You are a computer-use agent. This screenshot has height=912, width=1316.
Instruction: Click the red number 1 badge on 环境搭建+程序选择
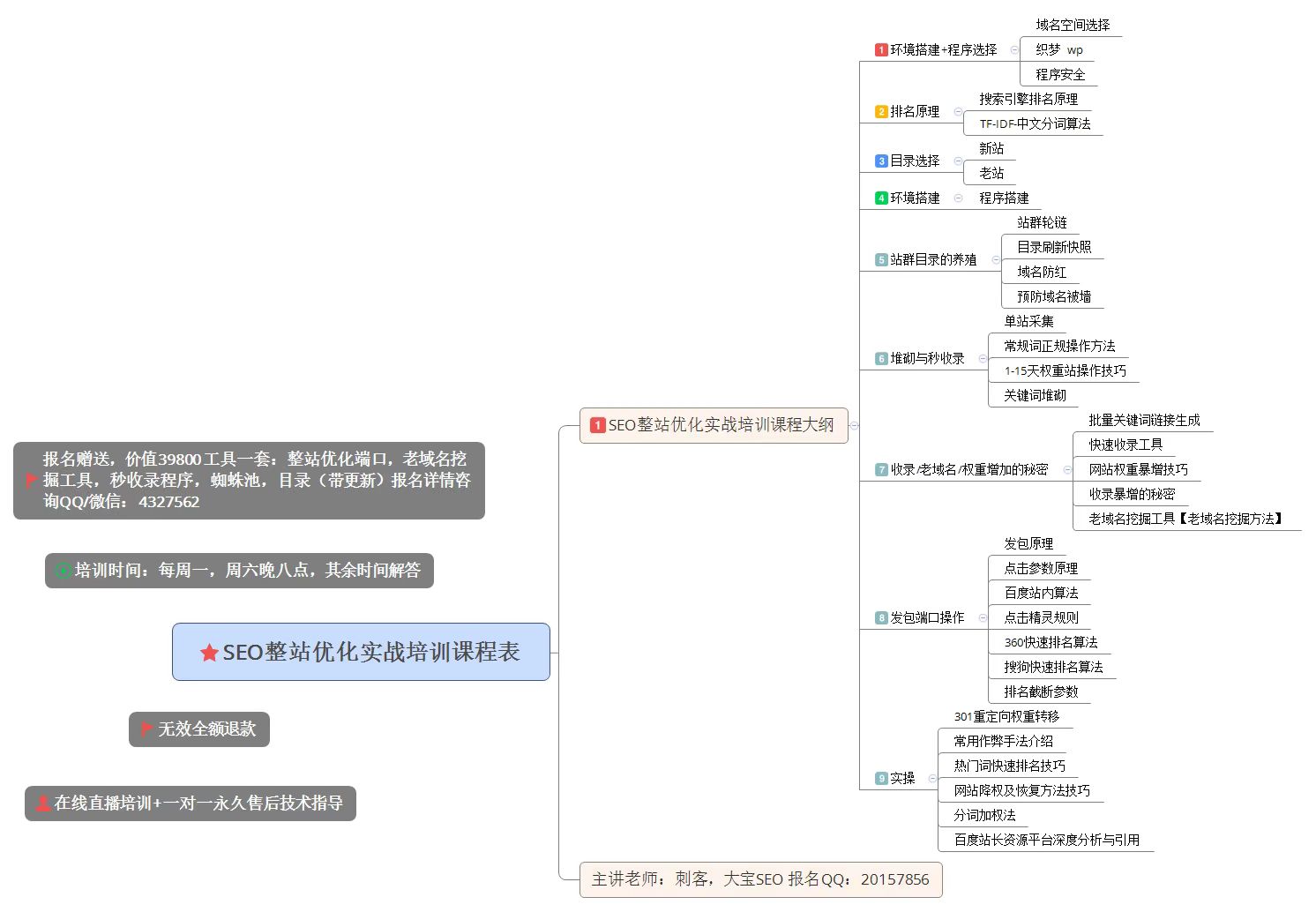click(882, 50)
